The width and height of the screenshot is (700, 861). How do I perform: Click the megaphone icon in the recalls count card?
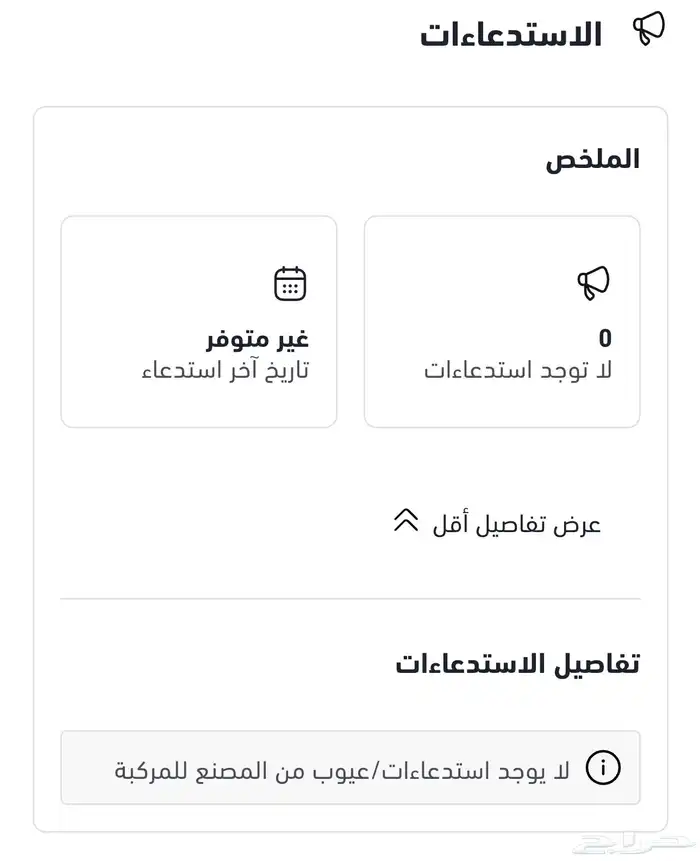[593, 283]
